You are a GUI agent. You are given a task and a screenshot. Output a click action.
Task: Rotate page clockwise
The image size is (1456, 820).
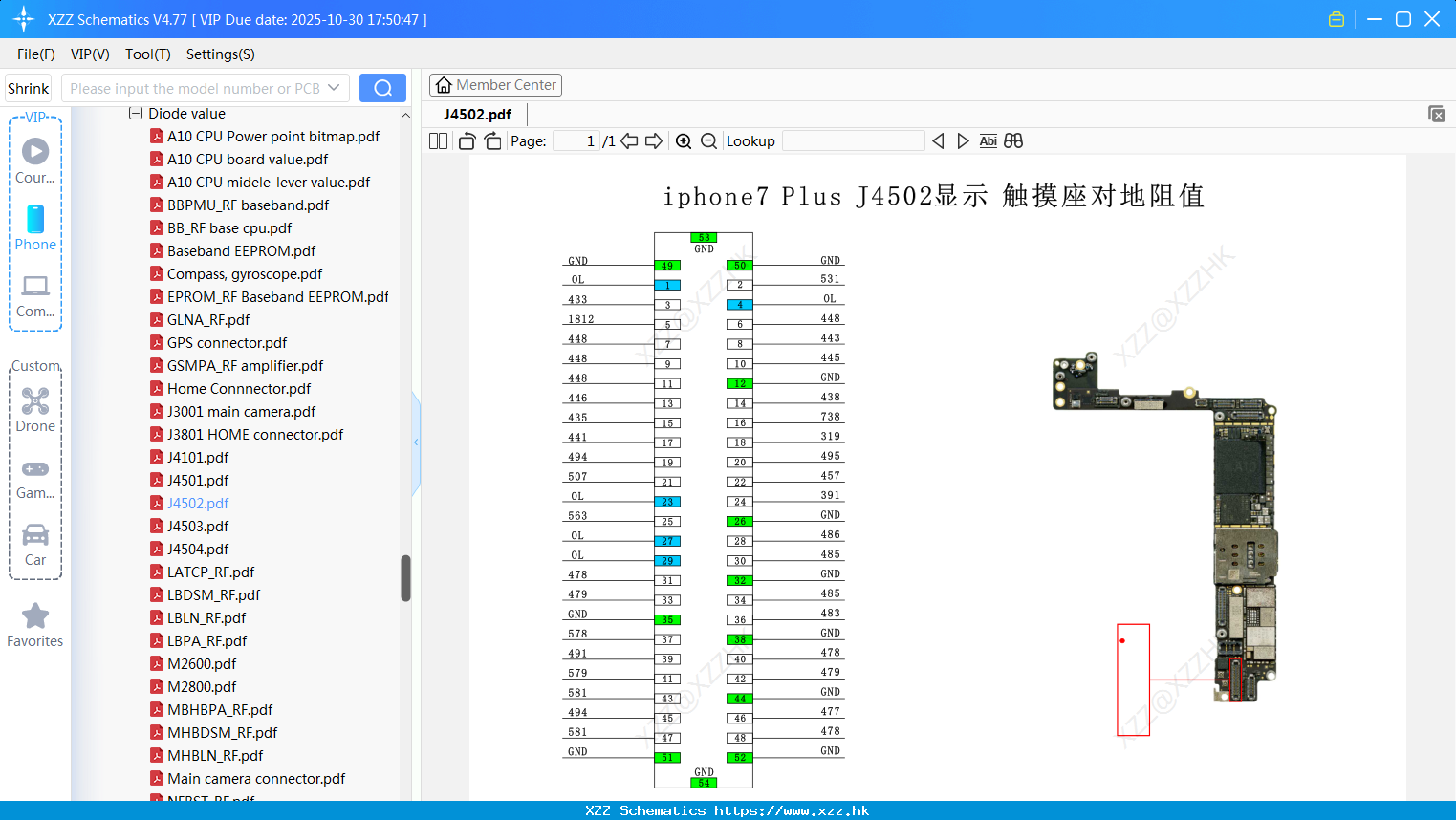(492, 141)
